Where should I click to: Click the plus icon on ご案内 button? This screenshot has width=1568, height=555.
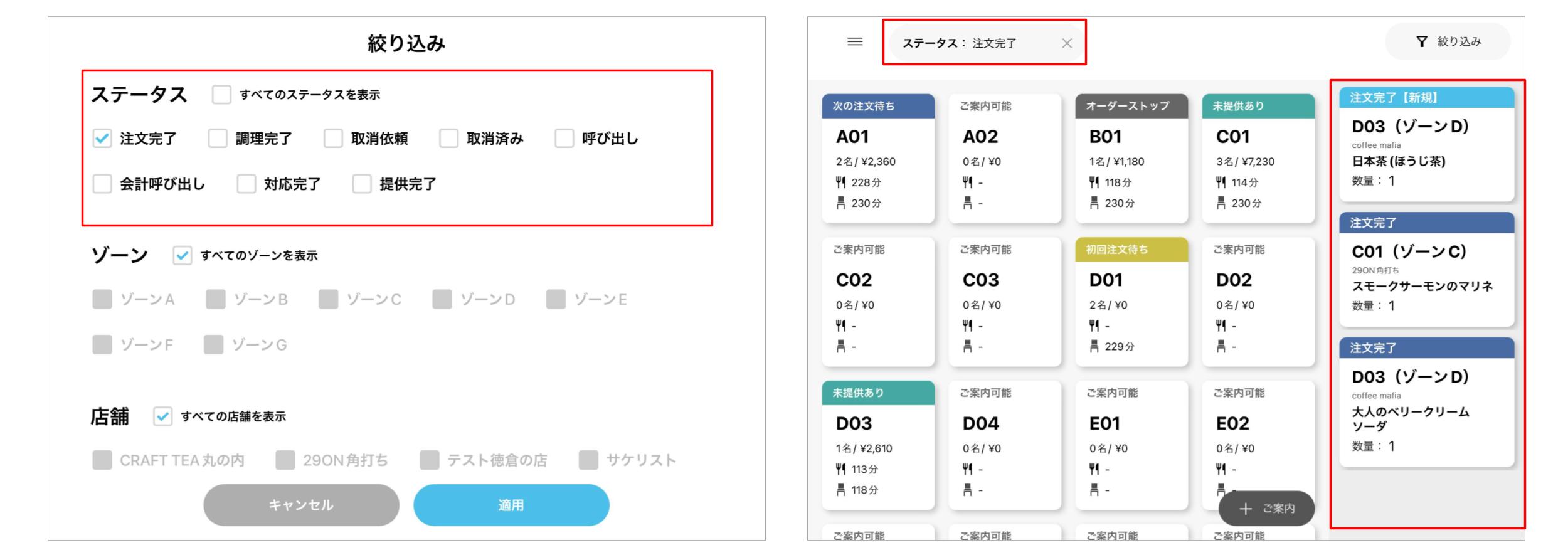pos(1246,509)
